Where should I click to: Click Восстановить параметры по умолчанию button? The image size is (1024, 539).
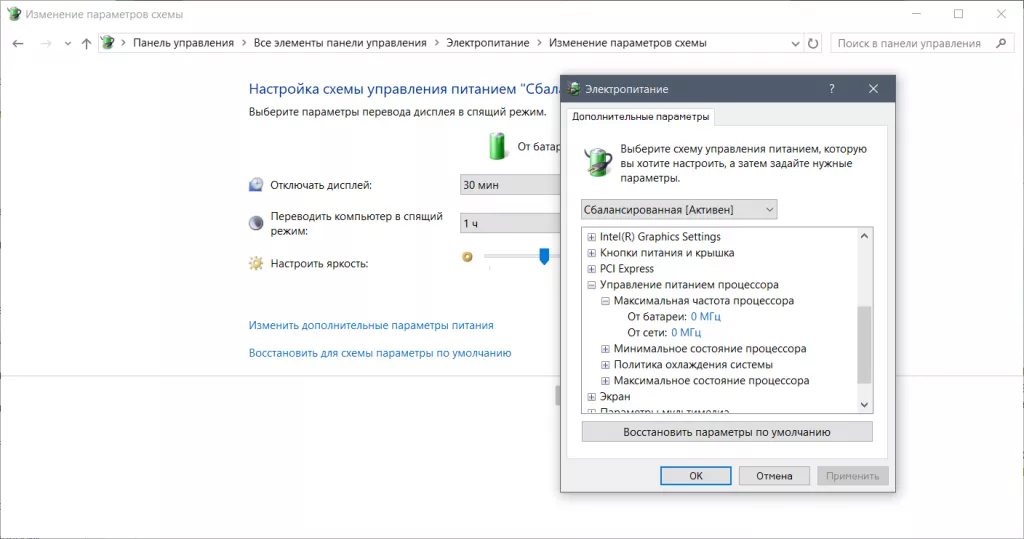click(727, 432)
